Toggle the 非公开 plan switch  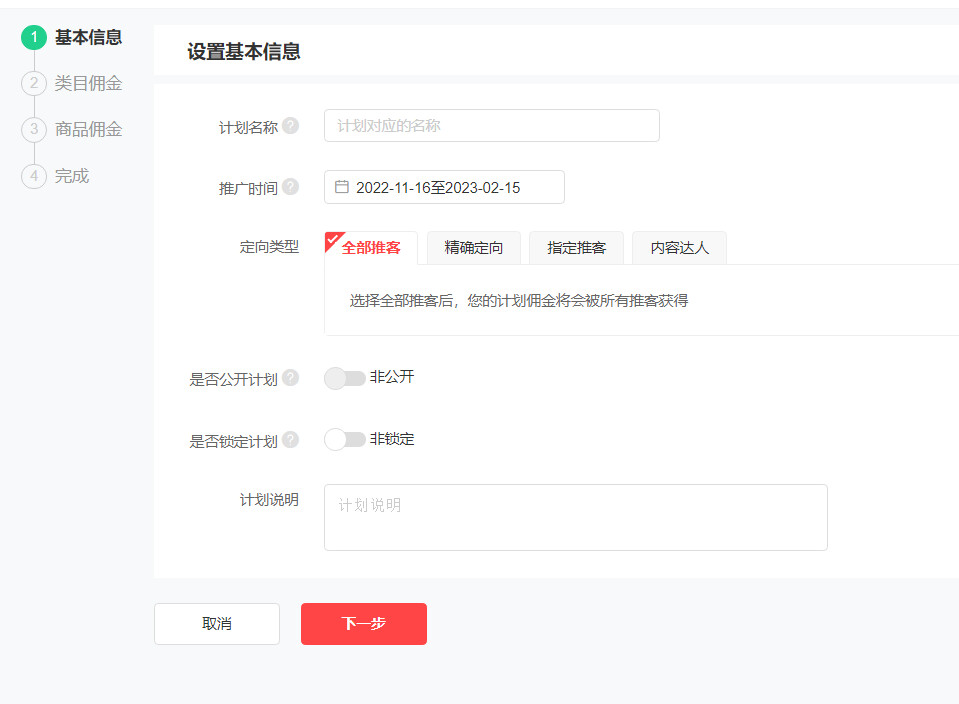(345, 378)
